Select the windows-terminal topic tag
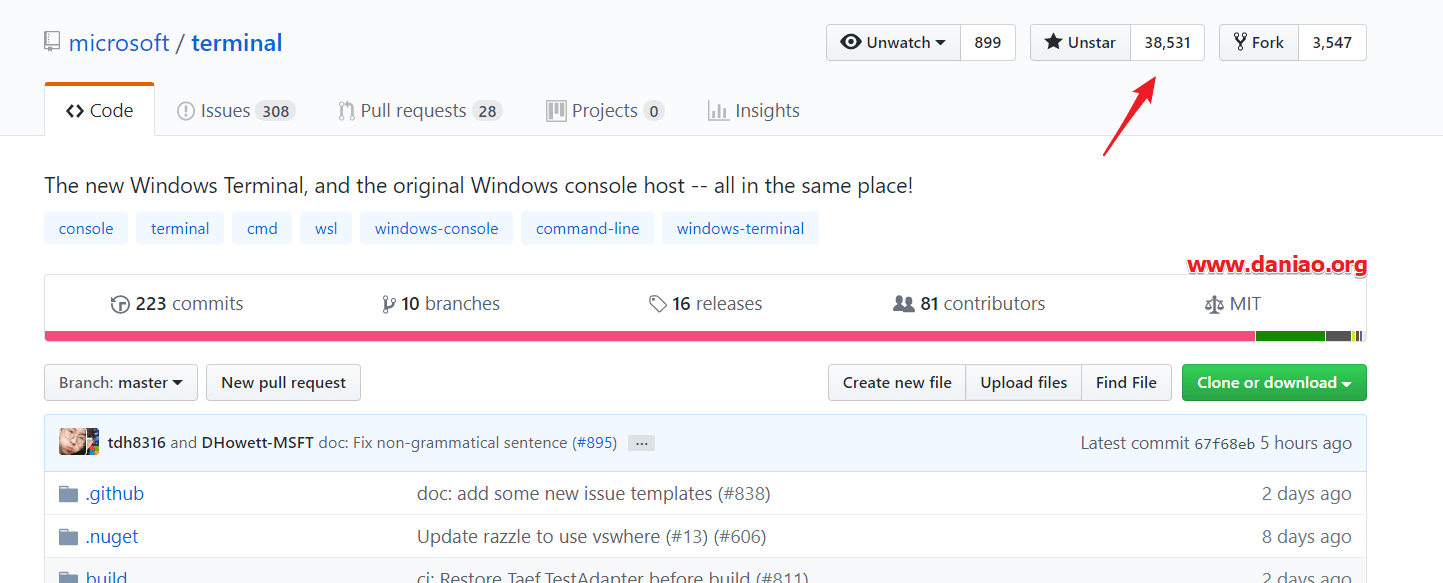Viewport: 1443px width, 583px height. click(x=740, y=228)
